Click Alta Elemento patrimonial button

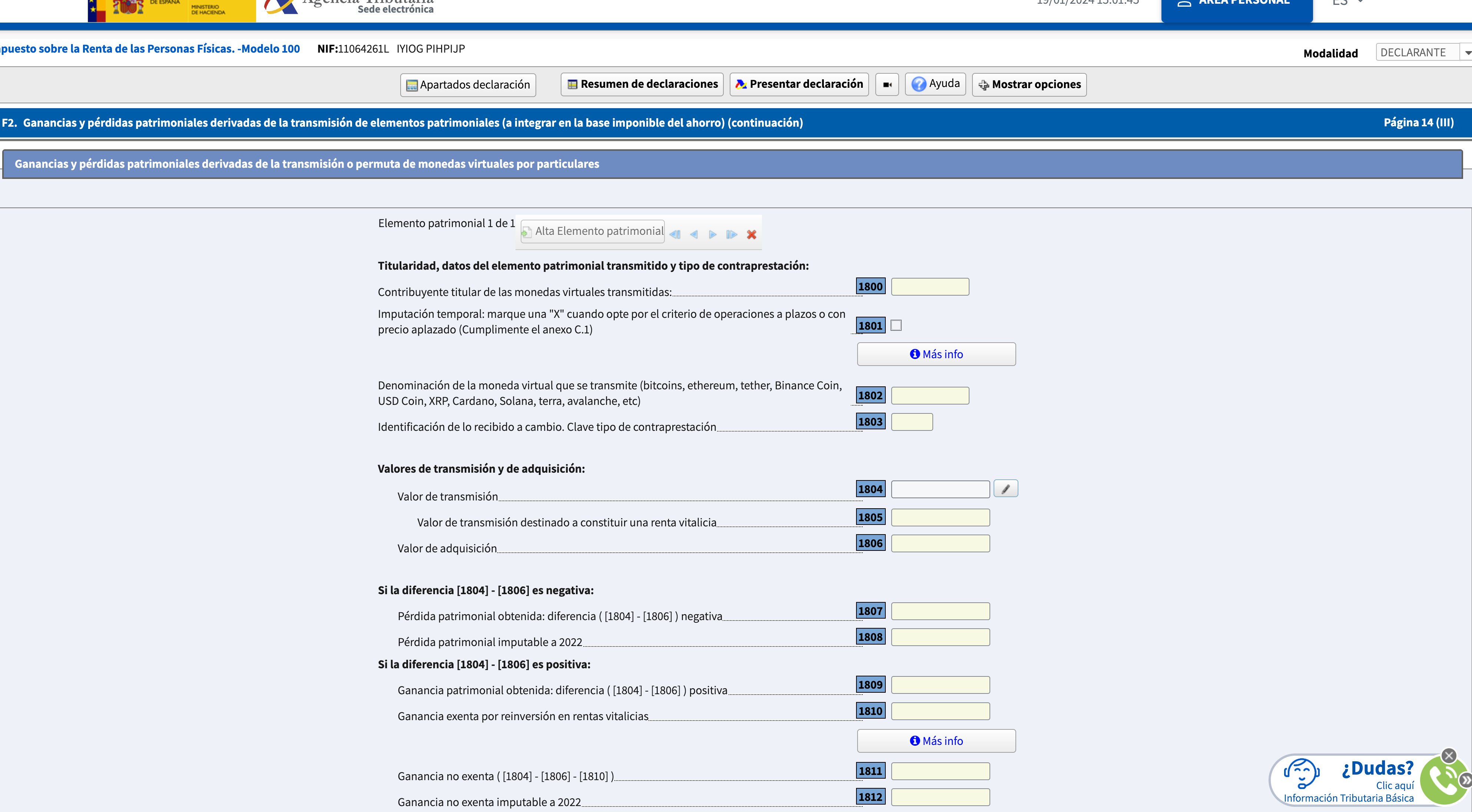coord(593,231)
